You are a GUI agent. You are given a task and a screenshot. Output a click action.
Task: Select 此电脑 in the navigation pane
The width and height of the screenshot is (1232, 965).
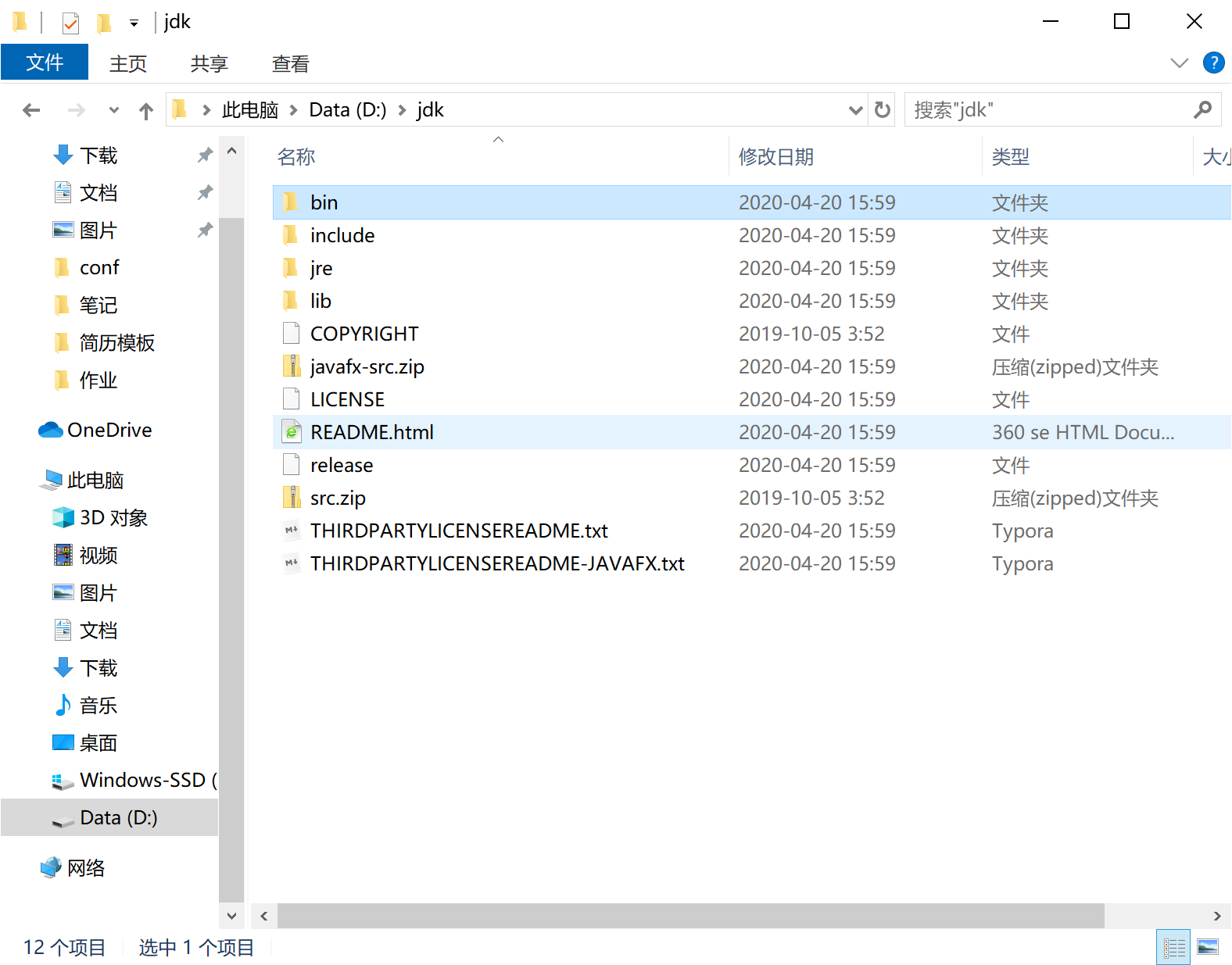pyautogui.click(x=95, y=481)
